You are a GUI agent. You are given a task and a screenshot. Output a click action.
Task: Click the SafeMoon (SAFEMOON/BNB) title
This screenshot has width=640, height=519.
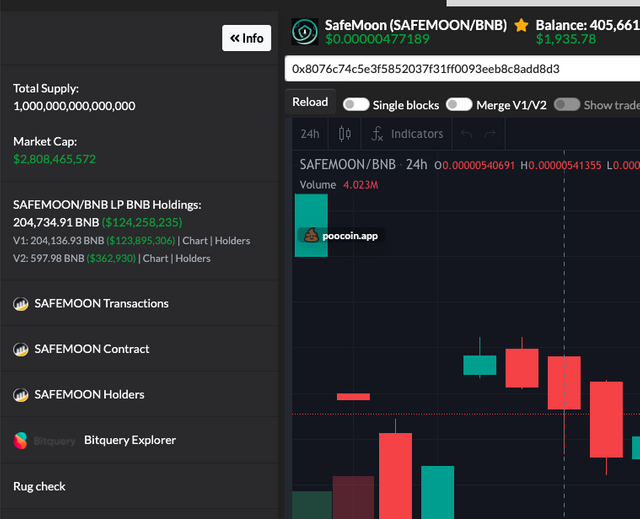(x=416, y=25)
